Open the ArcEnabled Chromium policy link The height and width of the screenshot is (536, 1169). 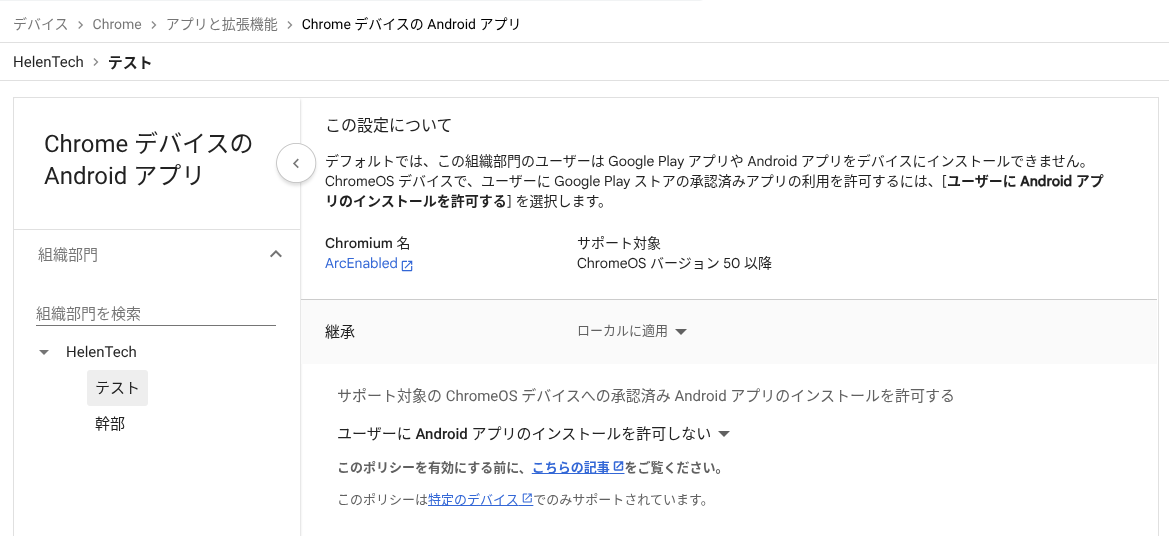tap(361, 264)
